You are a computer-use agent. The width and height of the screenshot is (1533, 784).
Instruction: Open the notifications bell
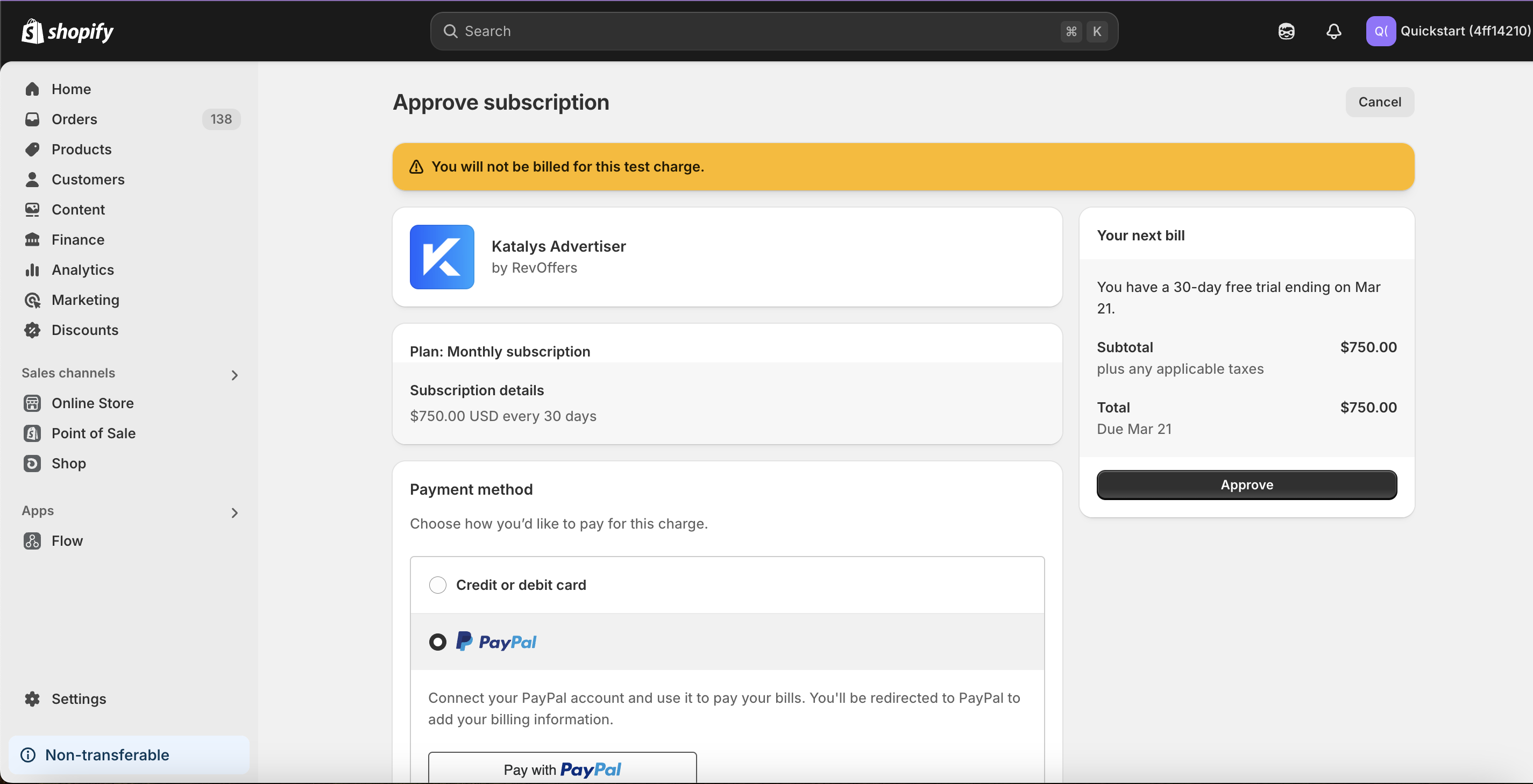1333,31
